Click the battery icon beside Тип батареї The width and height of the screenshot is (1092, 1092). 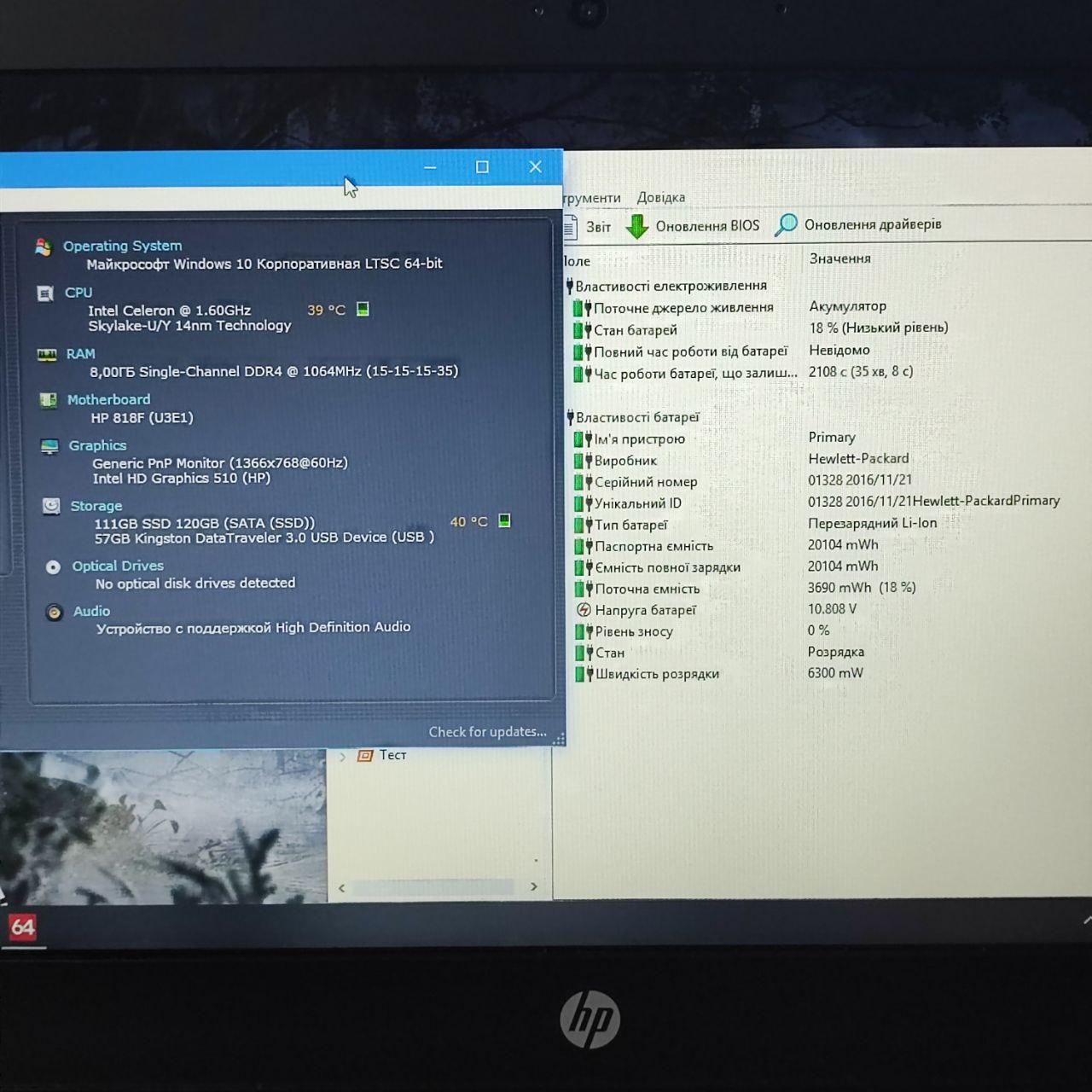584,525
